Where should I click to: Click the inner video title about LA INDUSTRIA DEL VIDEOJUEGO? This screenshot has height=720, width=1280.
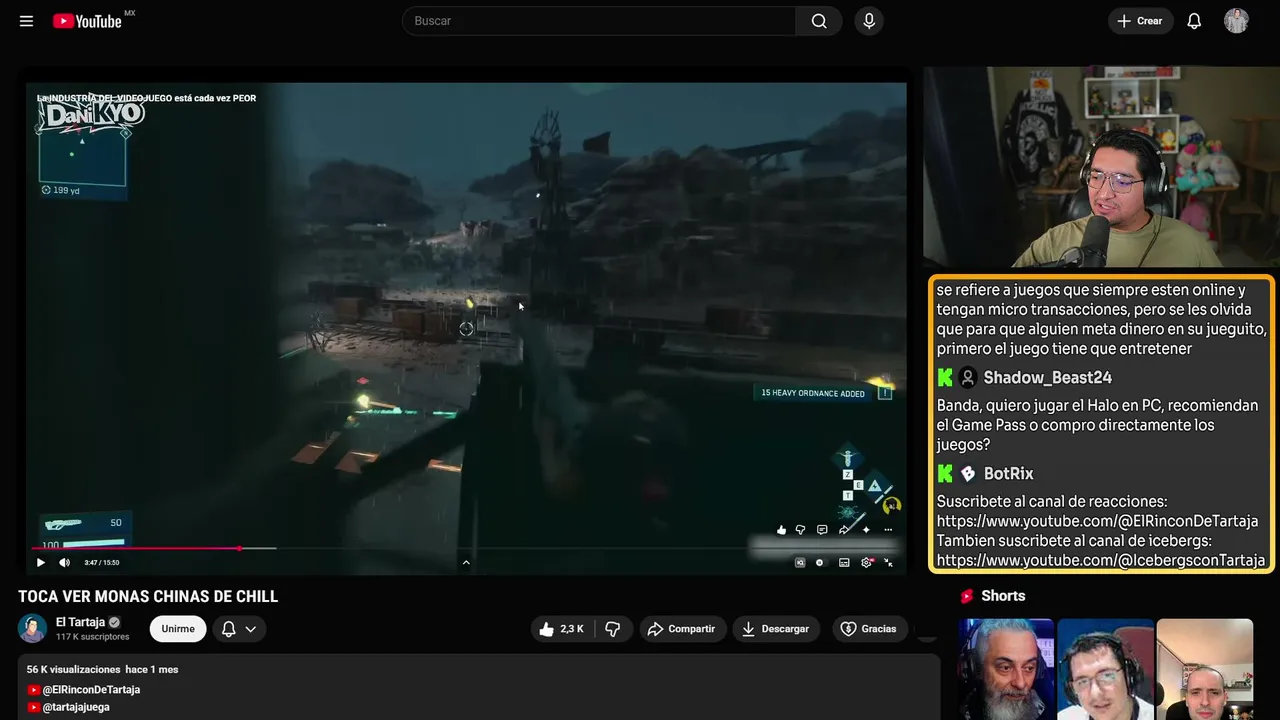(x=147, y=98)
